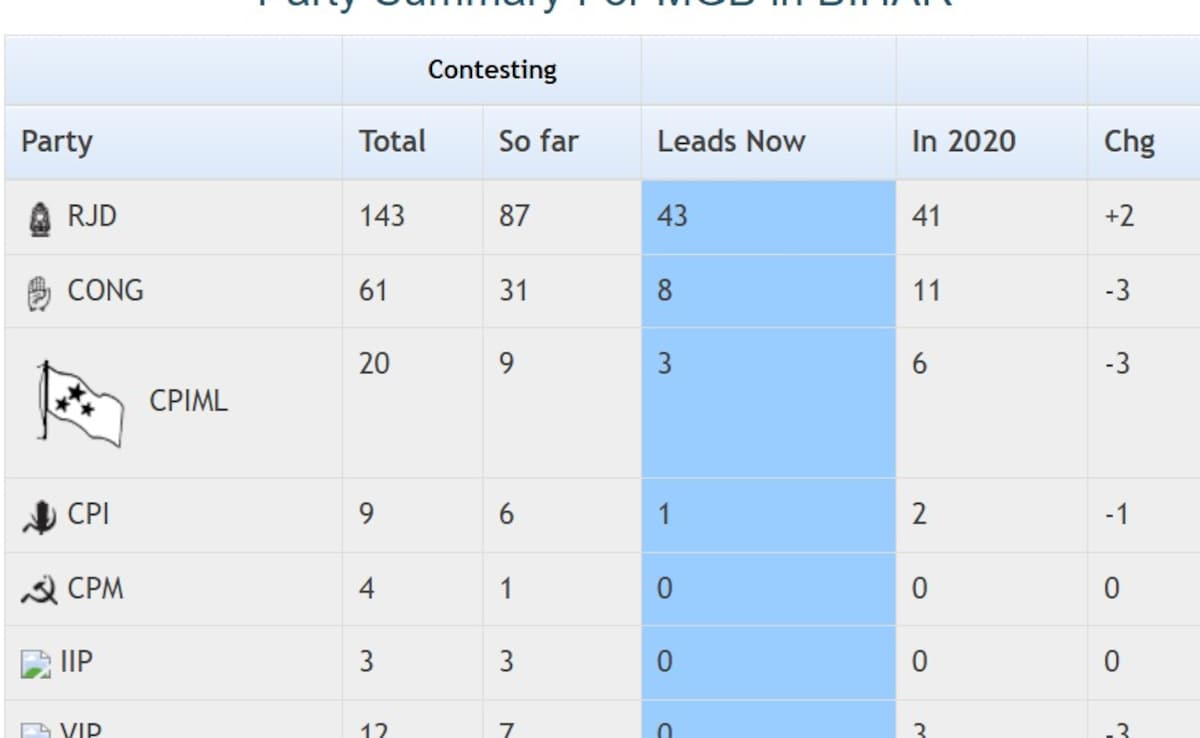Click the CPIML party name
Screen dimensions: 1200x738
[x=188, y=401]
